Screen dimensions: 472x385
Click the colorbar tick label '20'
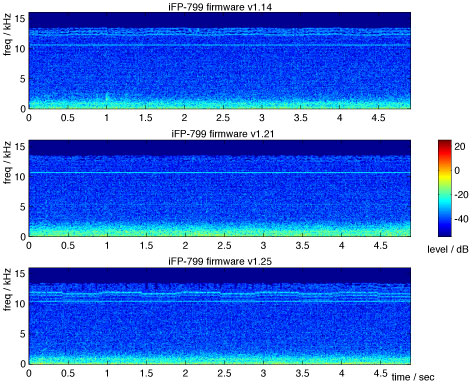[x=460, y=146]
